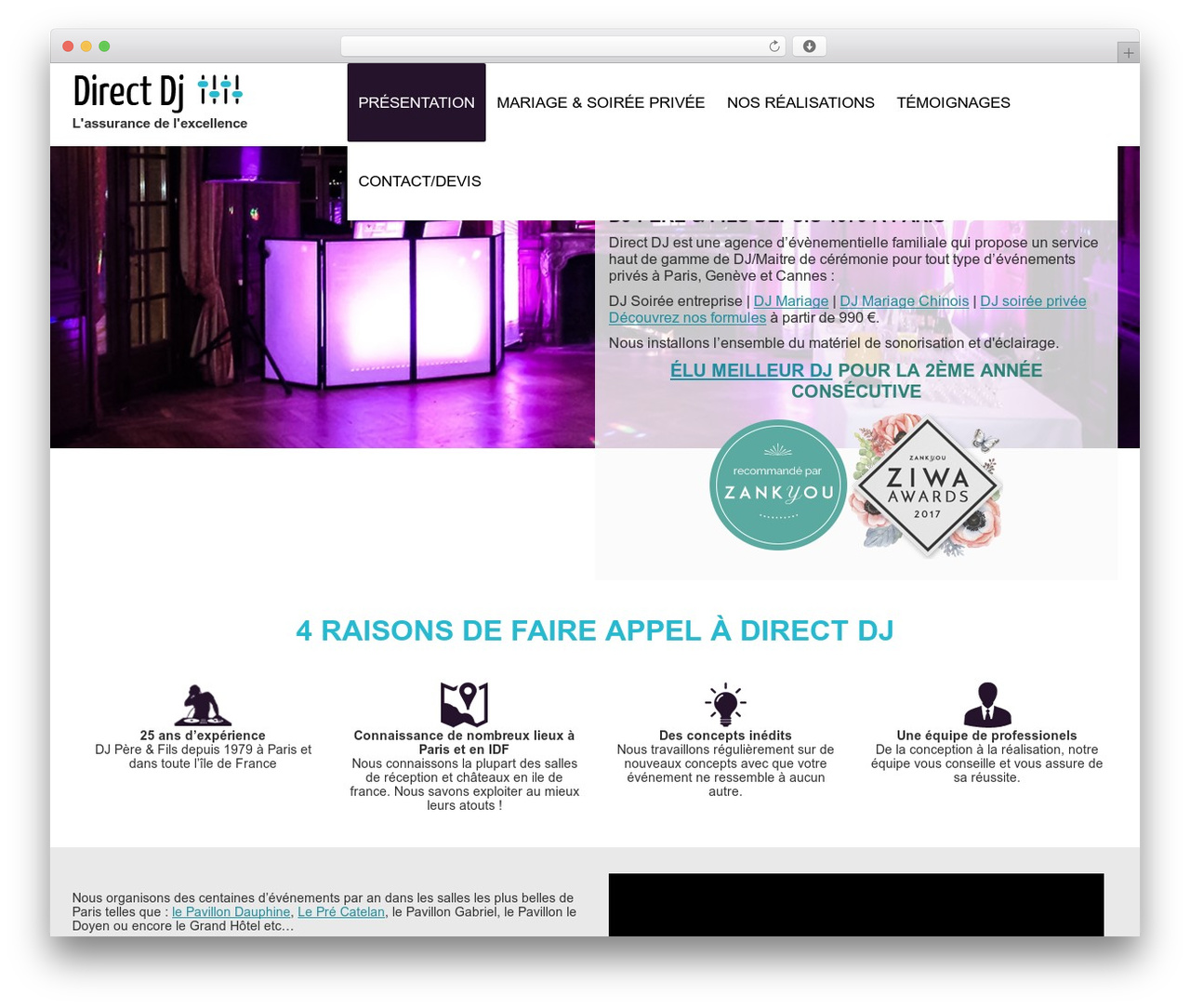Open the Présentation menu item

(416, 102)
